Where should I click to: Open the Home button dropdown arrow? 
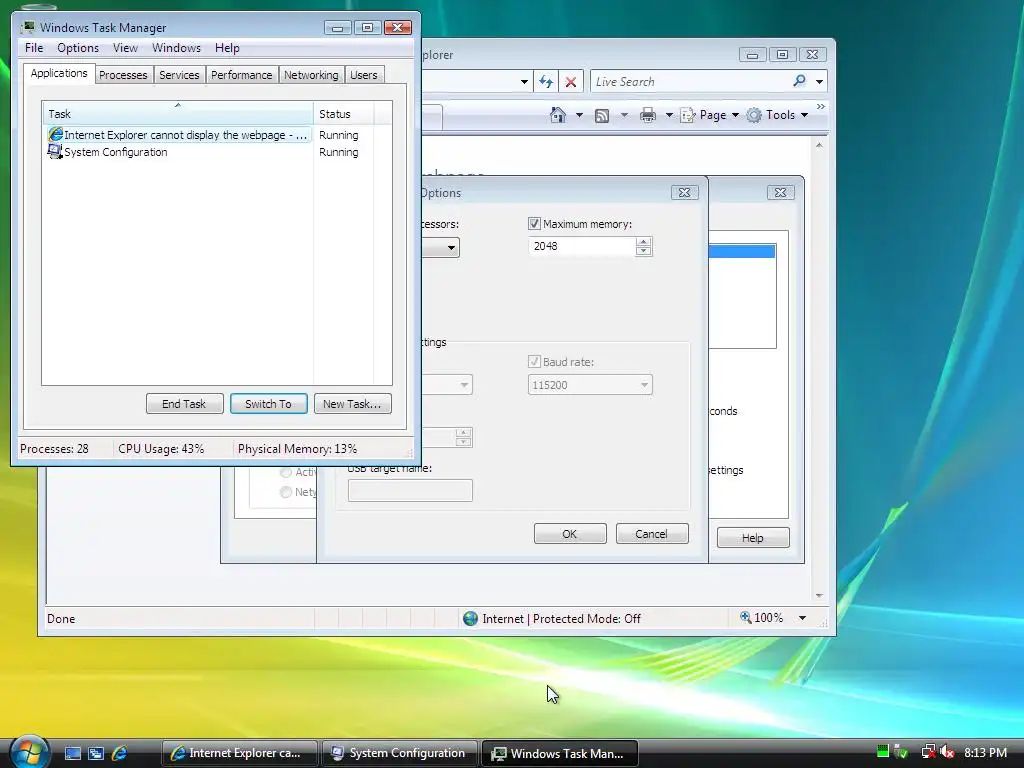coord(579,115)
